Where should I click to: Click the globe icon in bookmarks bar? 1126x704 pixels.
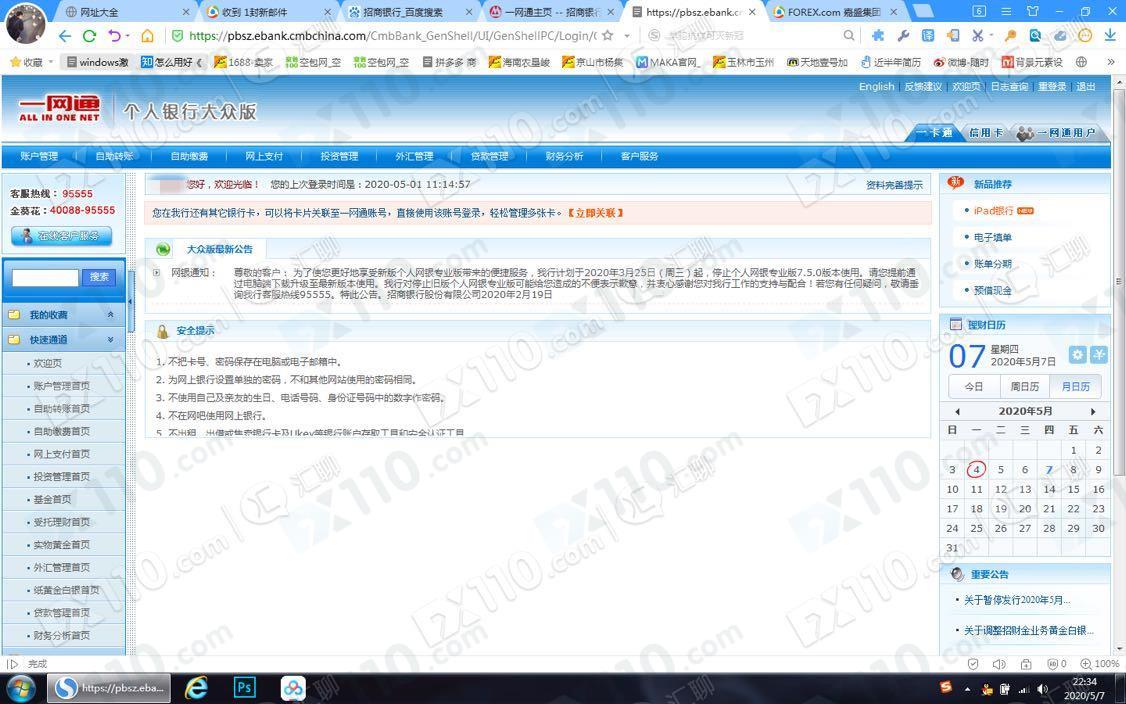coord(1081,62)
